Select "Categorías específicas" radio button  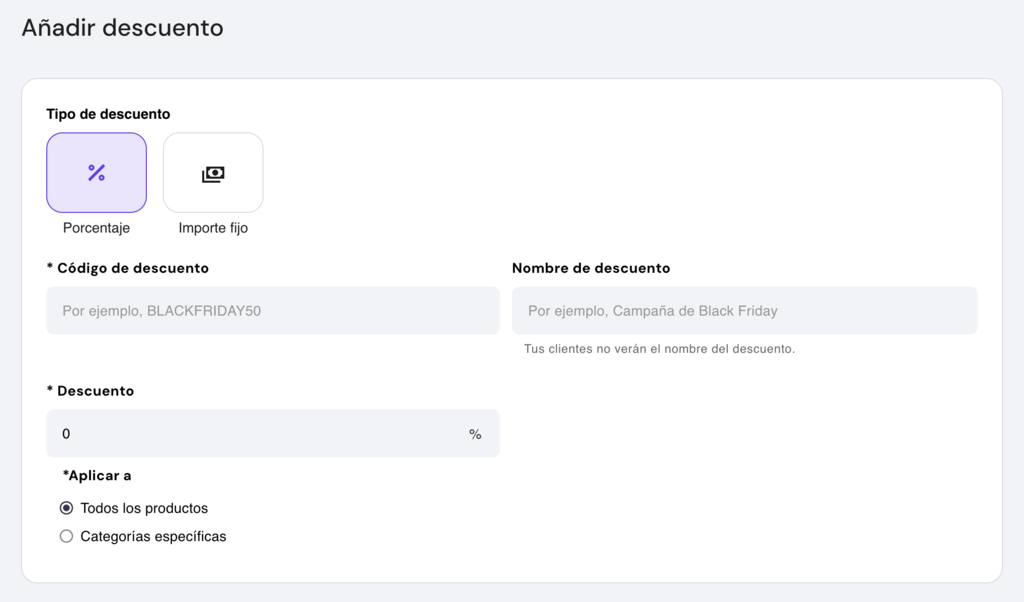point(66,536)
